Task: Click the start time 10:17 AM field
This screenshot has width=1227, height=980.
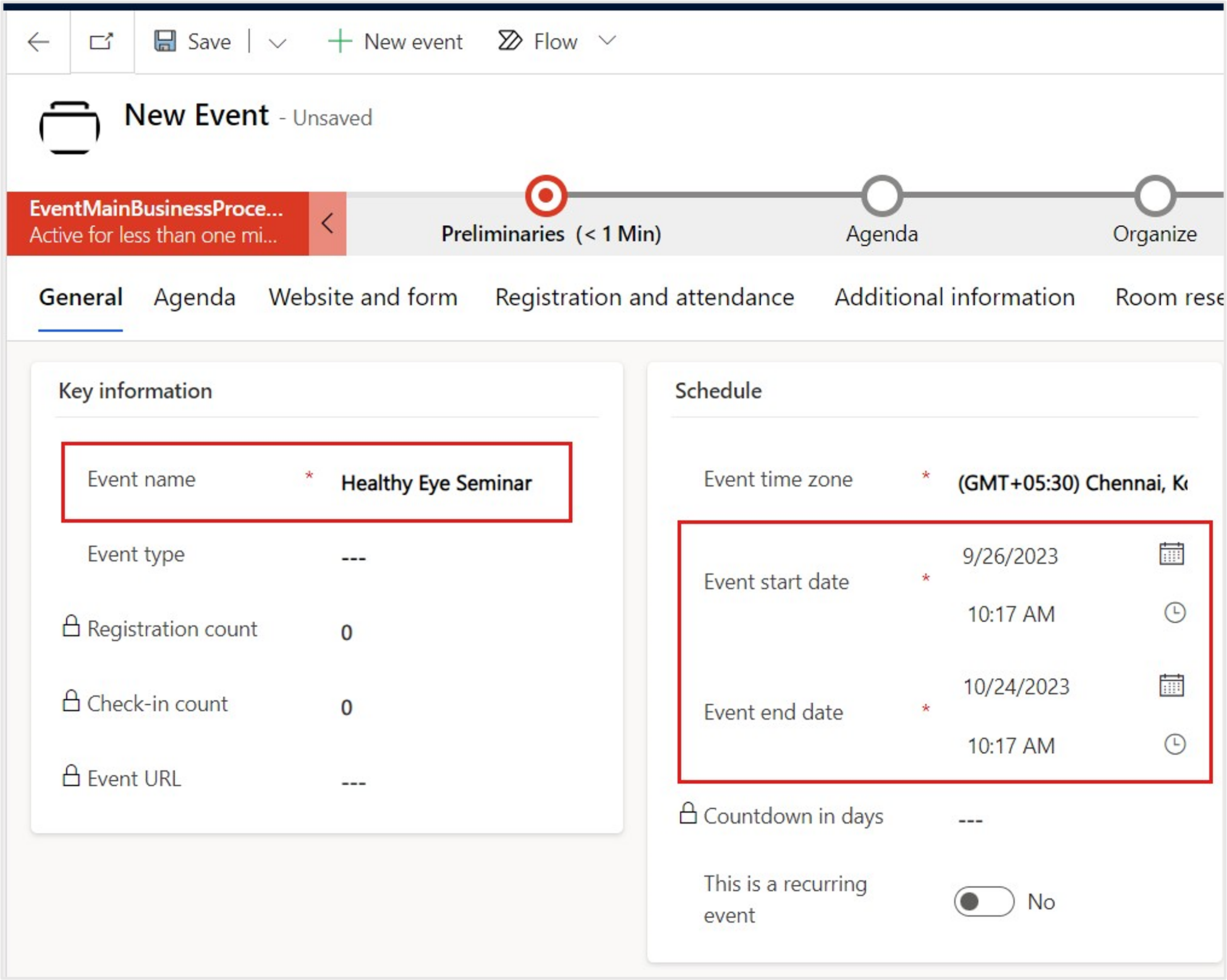Action: click(1012, 614)
